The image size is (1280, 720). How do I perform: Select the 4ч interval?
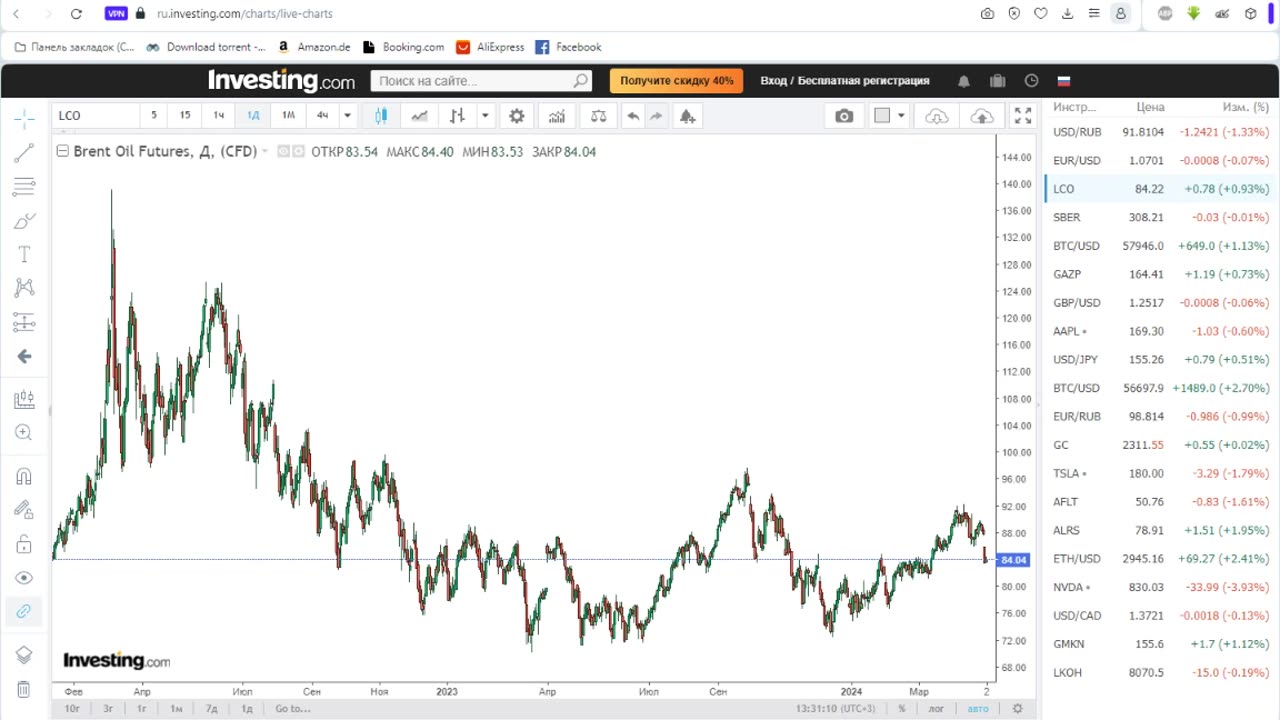click(322, 116)
